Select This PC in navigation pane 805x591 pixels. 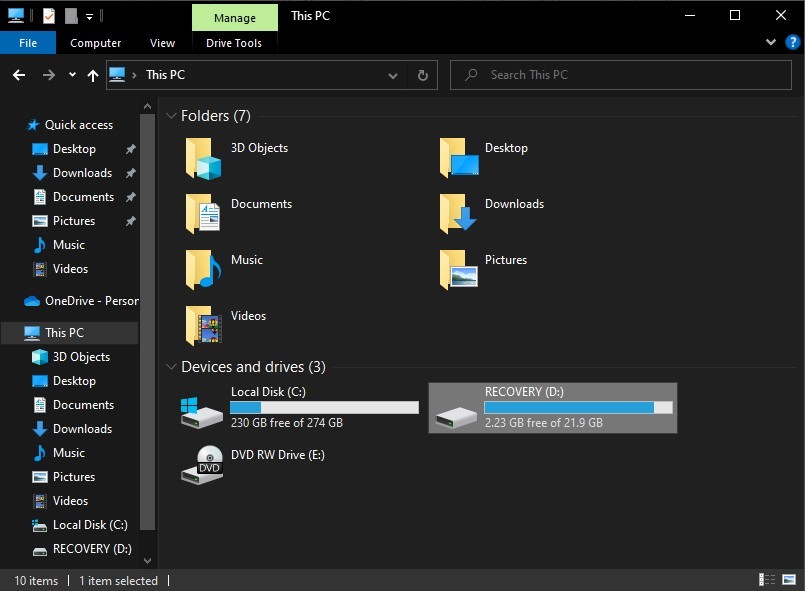click(x=70, y=333)
